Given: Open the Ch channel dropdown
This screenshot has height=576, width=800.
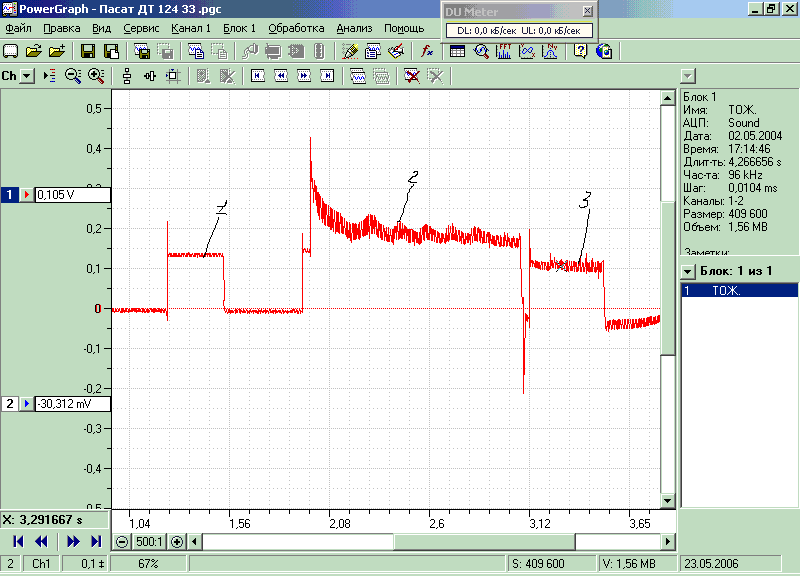Looking at the screenshot, I should pos(28,76).
